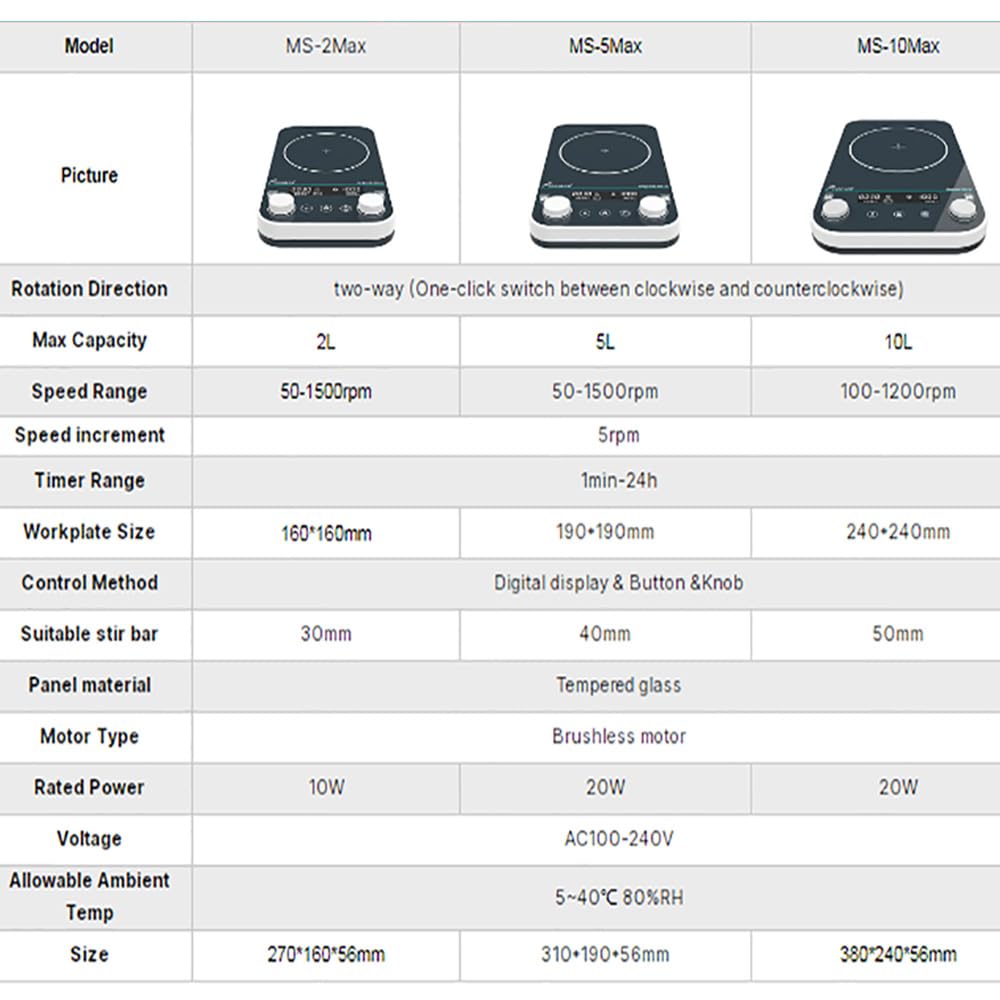Select the 10W rated power cell
This screenshot has height=1000, width=1000.
pos(326,788)
